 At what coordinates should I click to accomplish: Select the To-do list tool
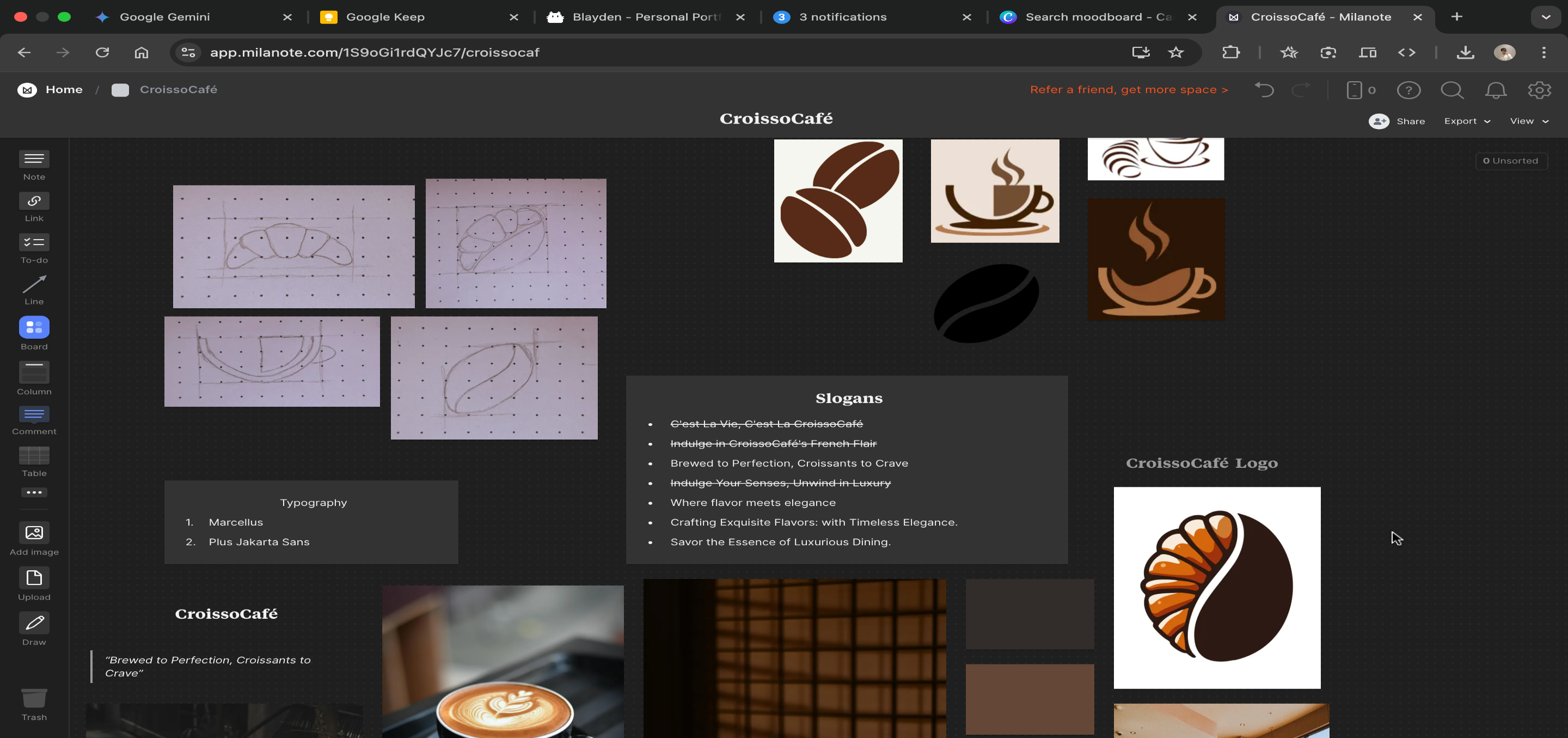click(x=34, y=242)
